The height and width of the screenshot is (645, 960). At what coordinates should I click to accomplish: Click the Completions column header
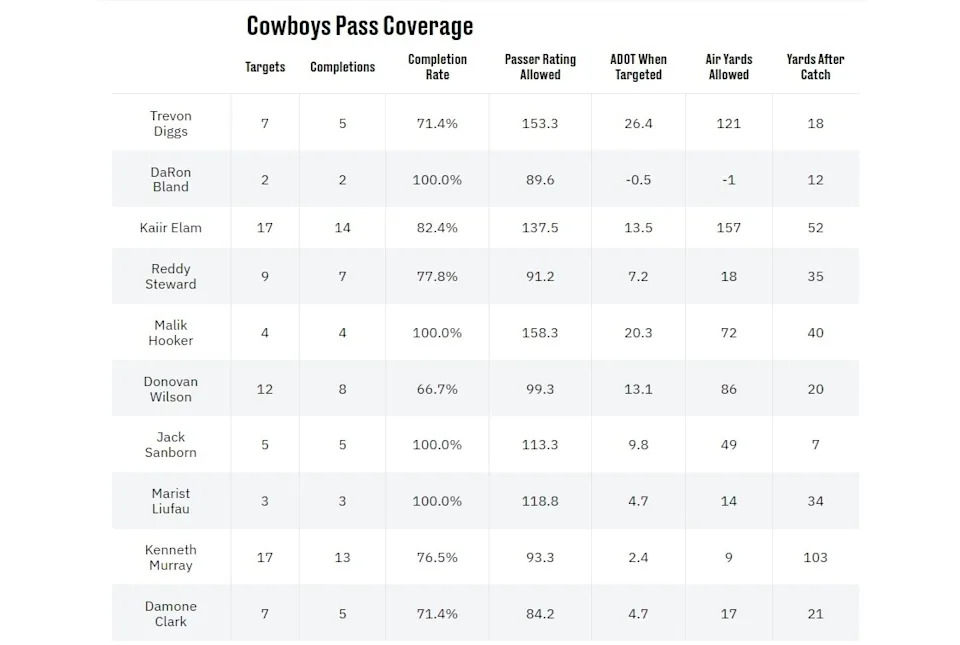pyautogui.click(x=342, y=67)
